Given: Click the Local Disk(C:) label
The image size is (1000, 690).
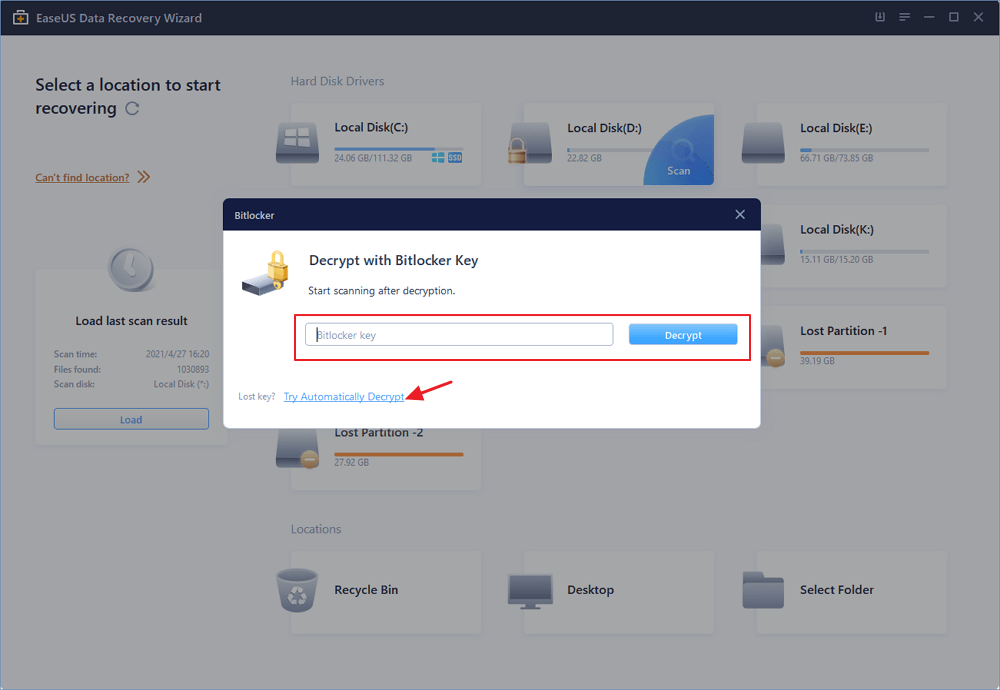Looking at the screenshot, I should click(x=371, y=127).
